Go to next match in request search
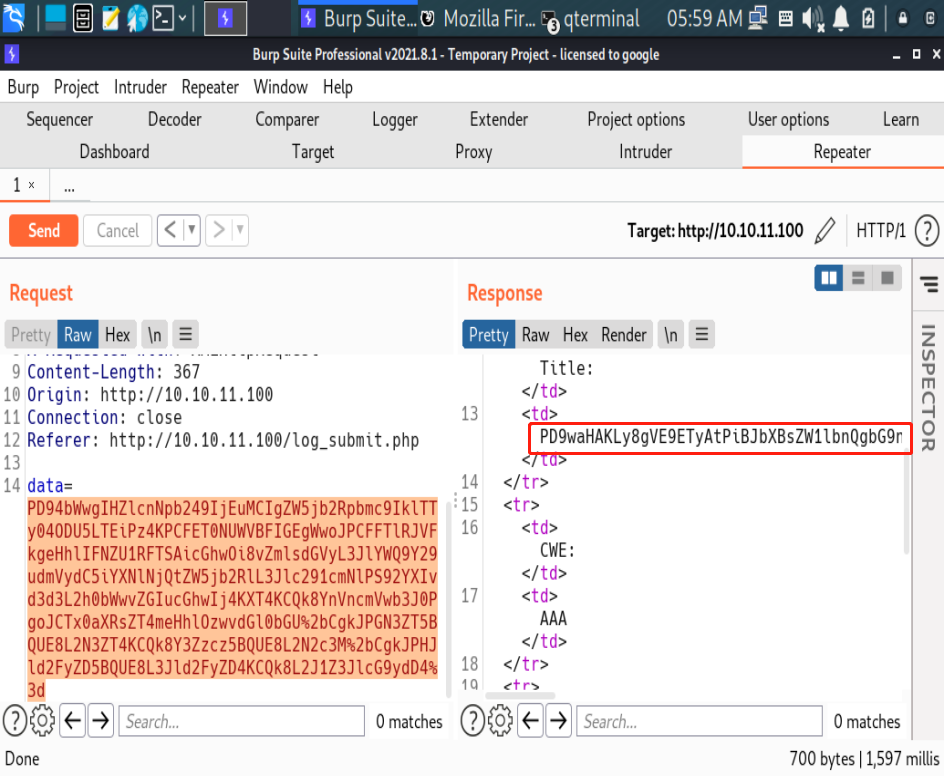This screenshot has height=776, width=944. pos(101,720)
